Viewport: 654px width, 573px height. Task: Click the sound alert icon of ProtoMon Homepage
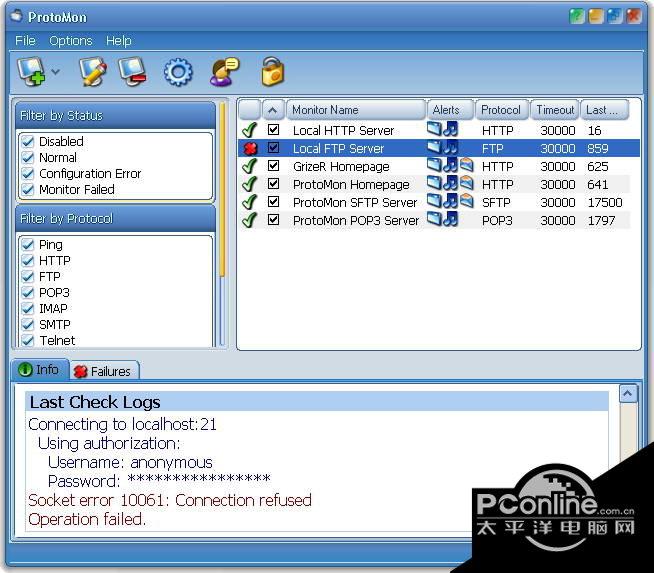tap(450, 183)
